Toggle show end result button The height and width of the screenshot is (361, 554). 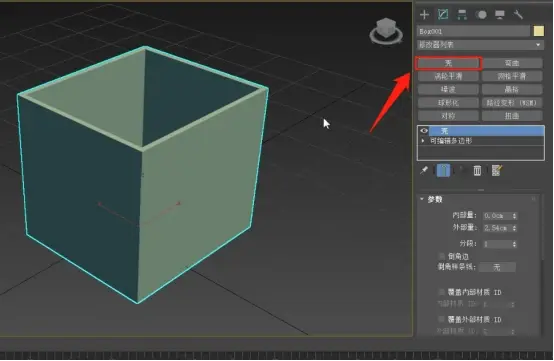pos(443,171)
